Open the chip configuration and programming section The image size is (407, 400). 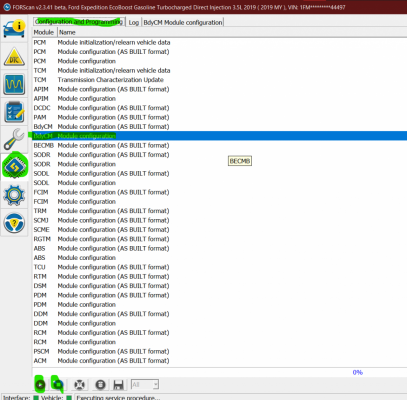tap(14, 167)
